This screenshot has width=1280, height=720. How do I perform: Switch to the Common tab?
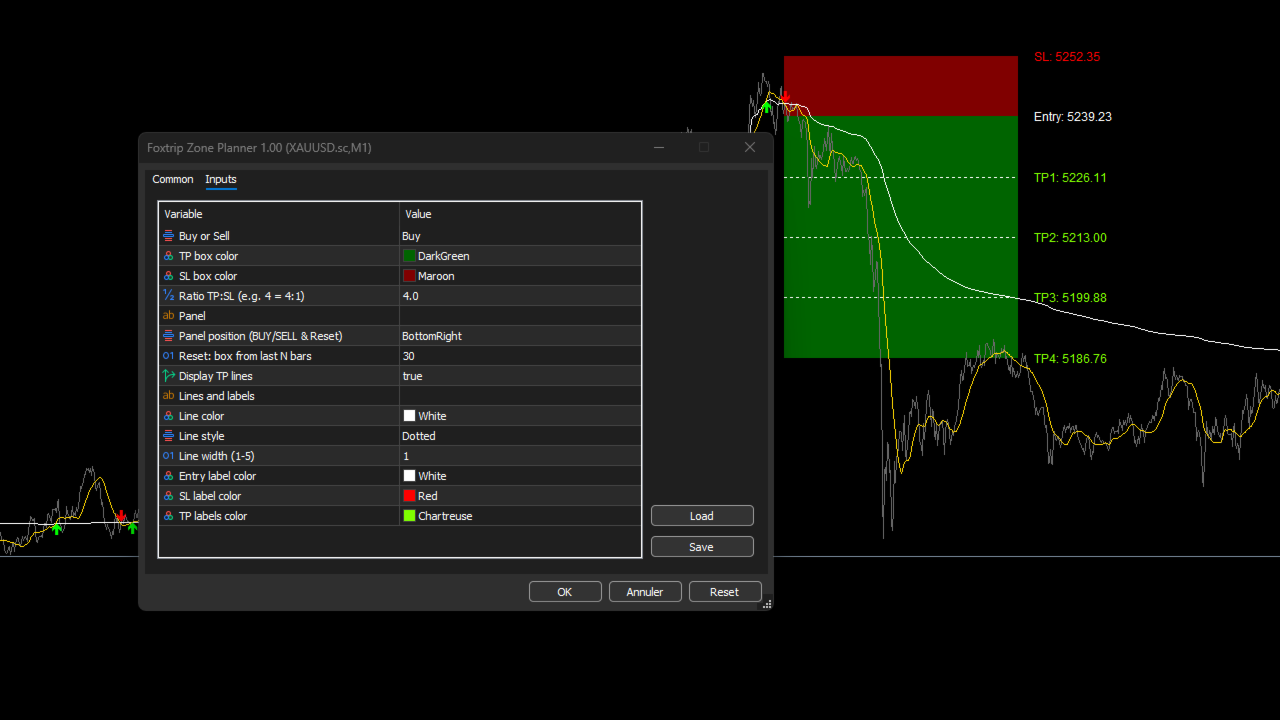(173, 180)
